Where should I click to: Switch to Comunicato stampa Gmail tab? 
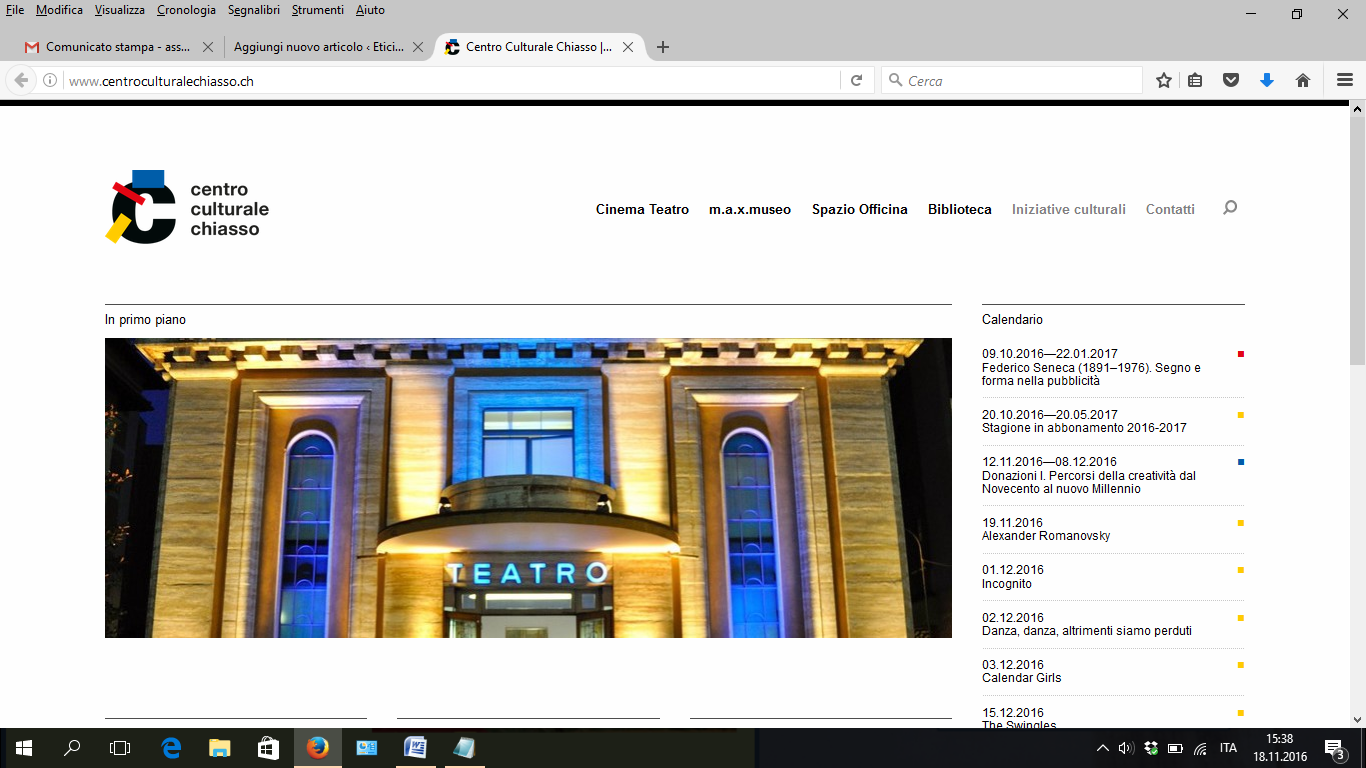point(120,47)
